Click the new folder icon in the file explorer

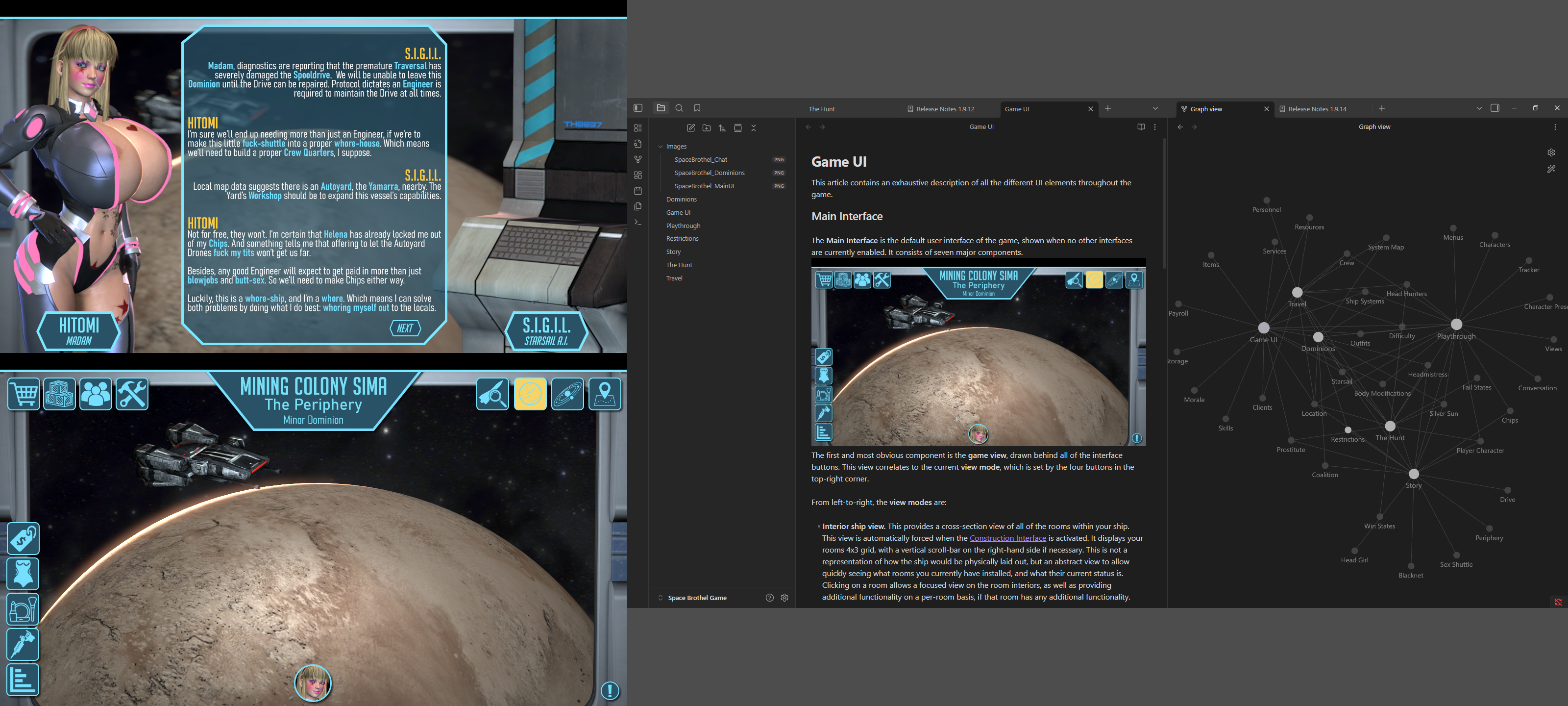(x=707, y=128)
